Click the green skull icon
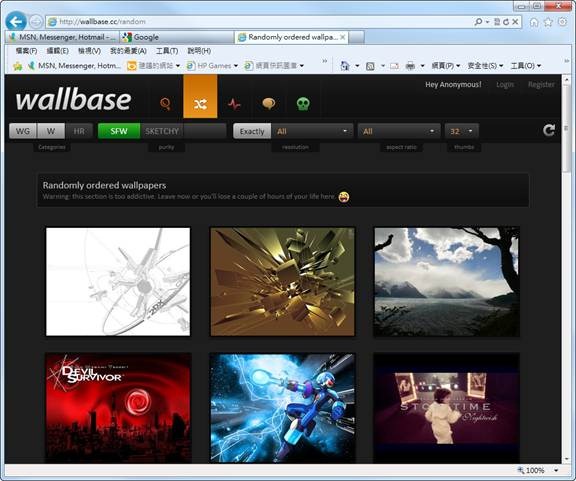The image size is (576, 481). (x=303, y=104)
